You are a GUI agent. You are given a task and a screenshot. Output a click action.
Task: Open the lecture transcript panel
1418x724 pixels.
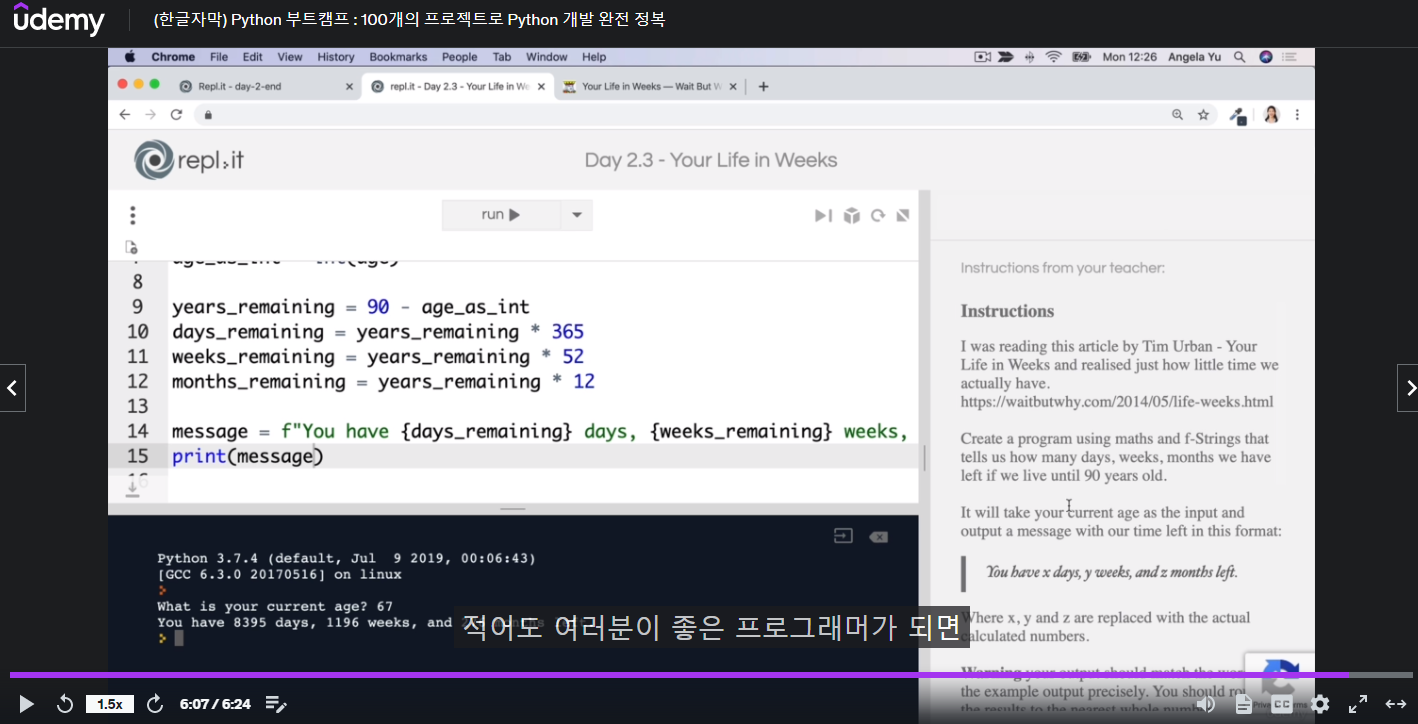click(x=1244, y=704)
